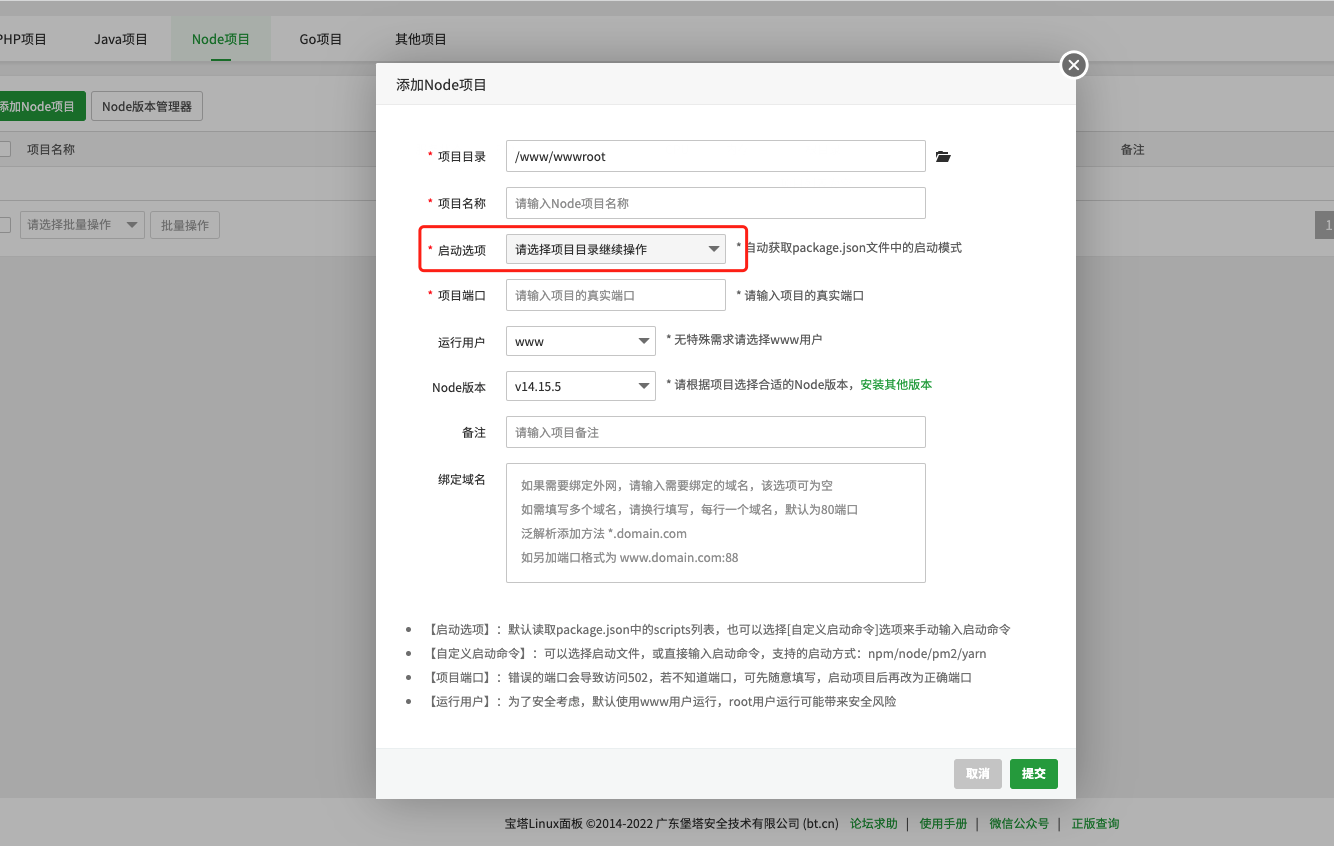Image resolution: width=1334 pixels, height=846 pixels.
Task: Focus the 项目端口 input field
Action: tap(616, 295)
